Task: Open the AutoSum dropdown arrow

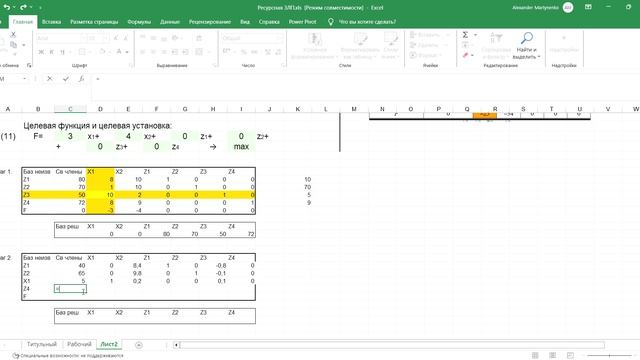Action: 475,35
